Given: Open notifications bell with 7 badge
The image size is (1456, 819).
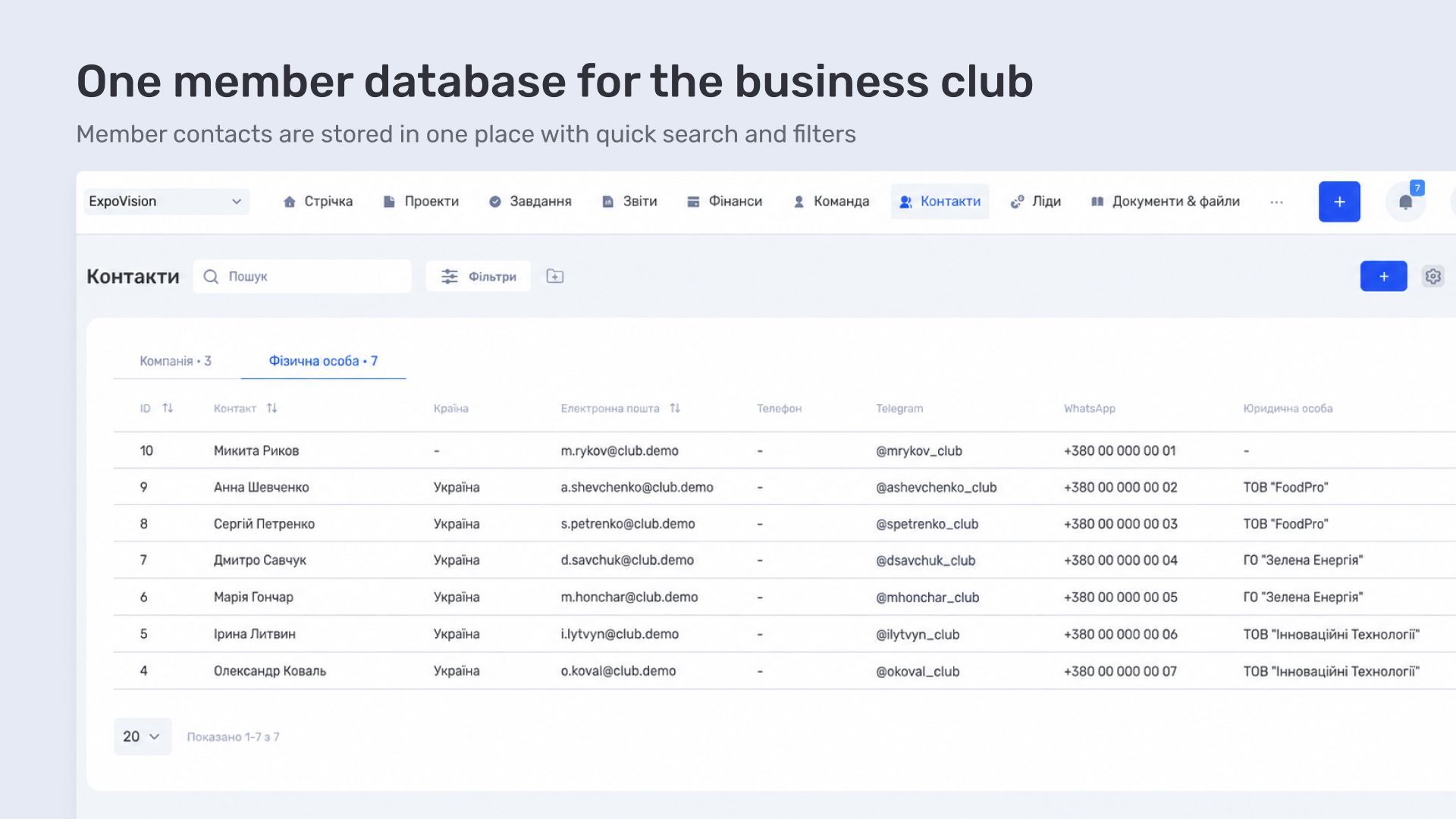Looking at the screenshot, I should 1406,202.
